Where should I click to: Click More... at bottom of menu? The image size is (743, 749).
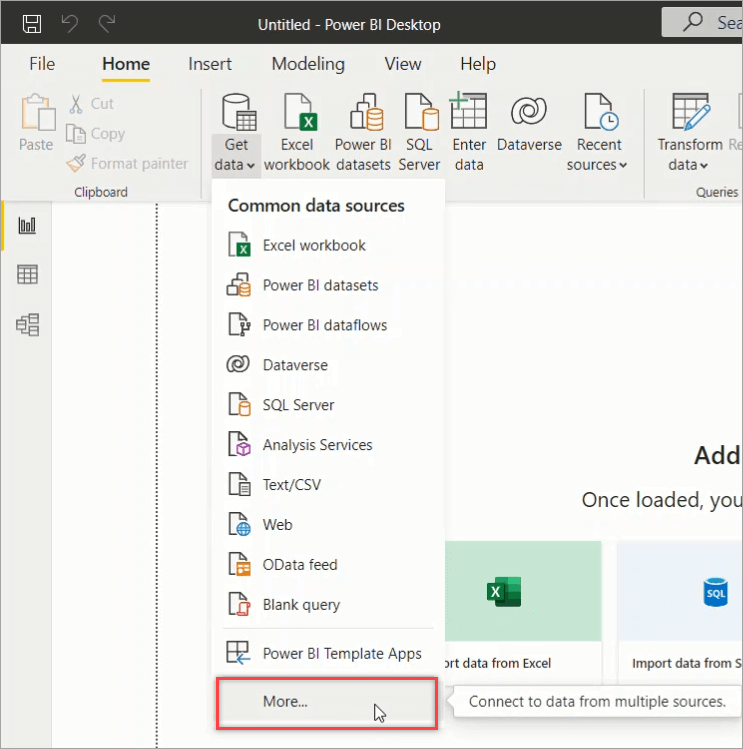tap(327, 703)
